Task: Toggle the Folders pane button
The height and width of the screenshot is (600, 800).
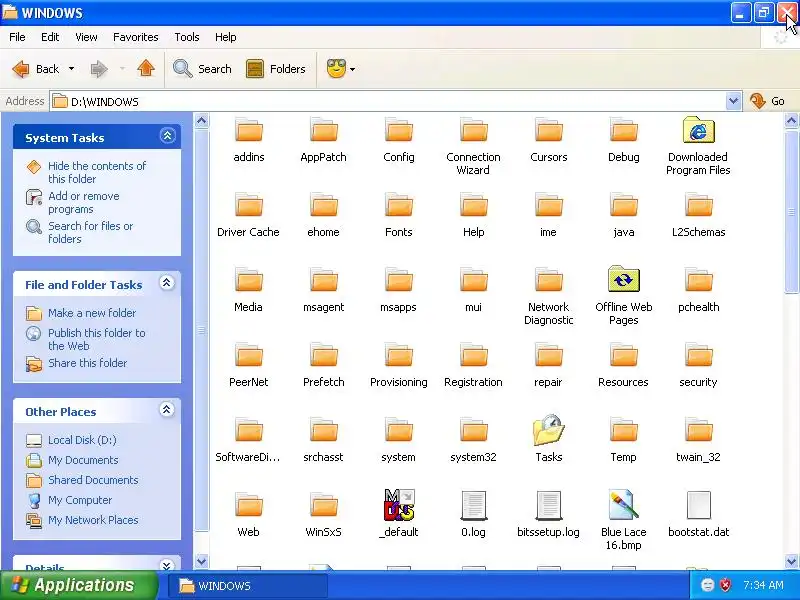Action: (x=276, y=68)
